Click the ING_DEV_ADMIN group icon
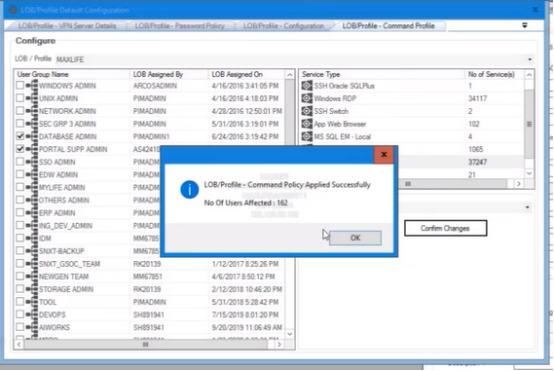Screen dimensions: 554x371 [32, 225]
